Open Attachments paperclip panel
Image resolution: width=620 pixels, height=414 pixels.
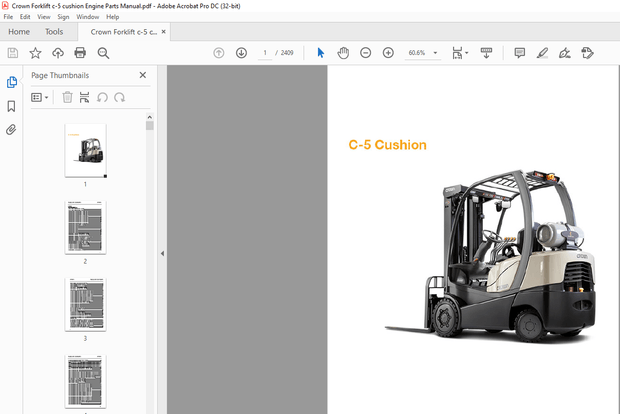[11, 130]
